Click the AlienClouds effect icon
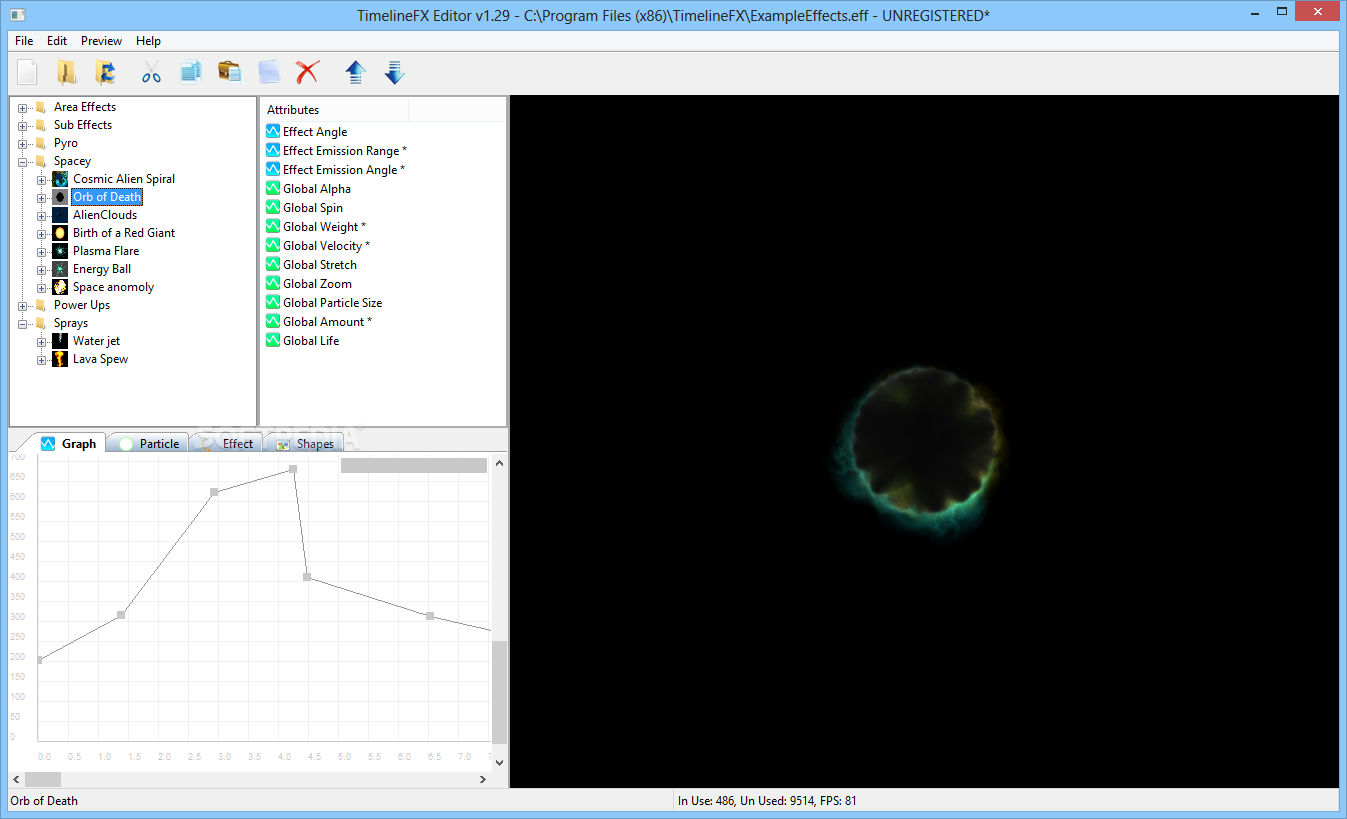This screenshot has height=819, width=1347. [x=60, y=215]
